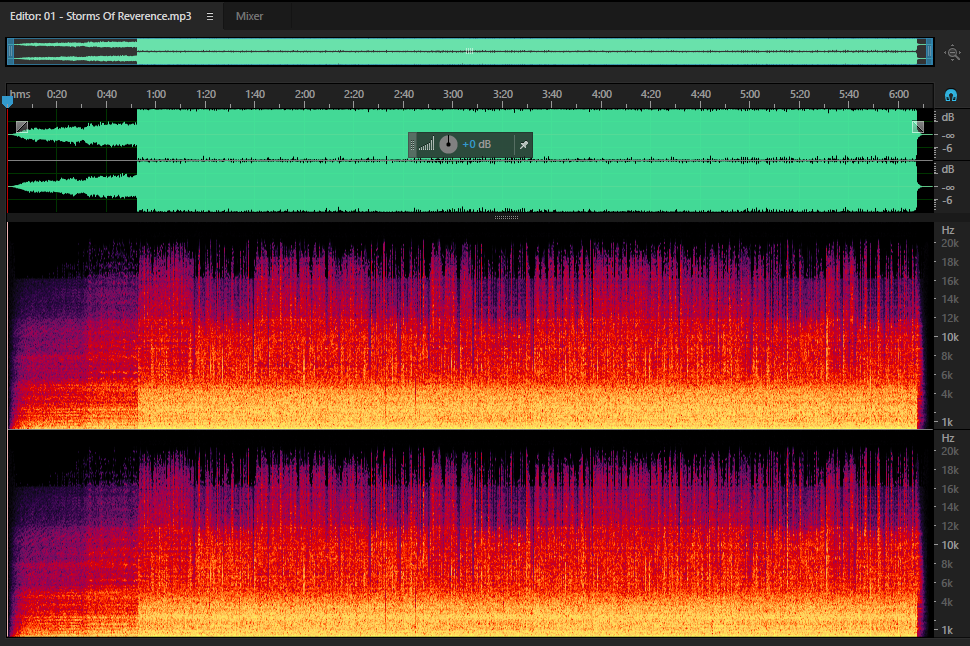Click the Zoom Out Full magnifier icon
The image size is (970, 646).
(x=953, y=53)
